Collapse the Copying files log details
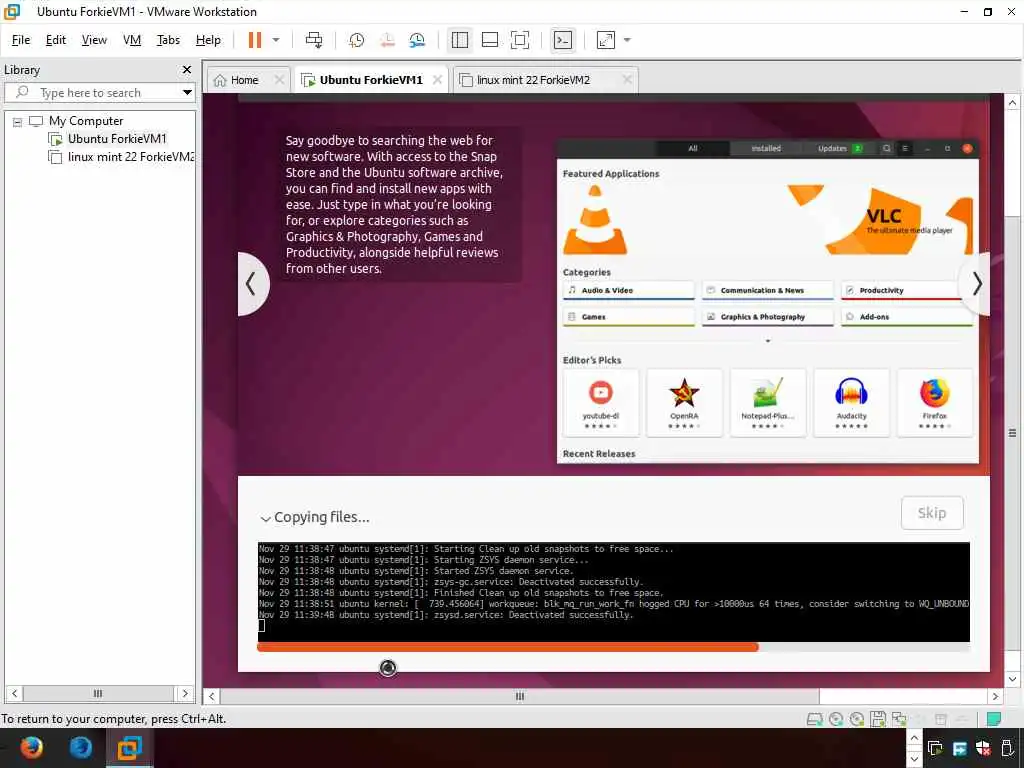 pos(265,519)
